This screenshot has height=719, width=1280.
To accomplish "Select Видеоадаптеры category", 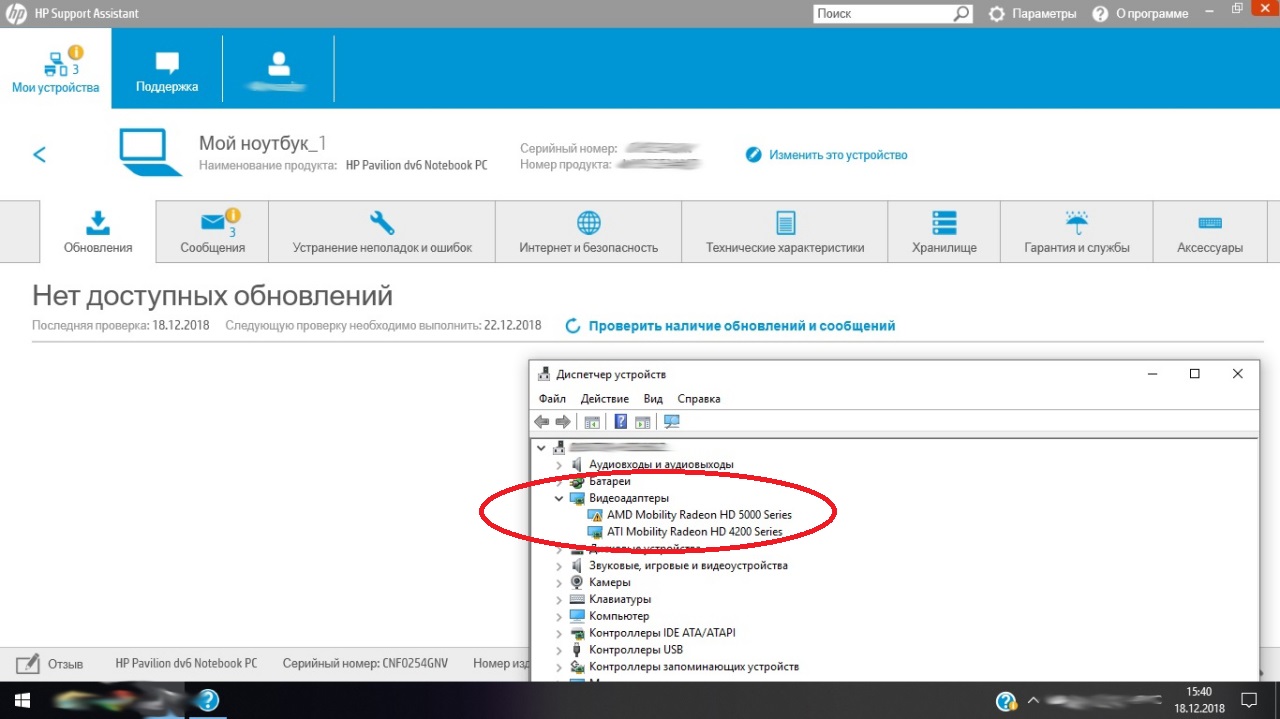I will (629, 498).
